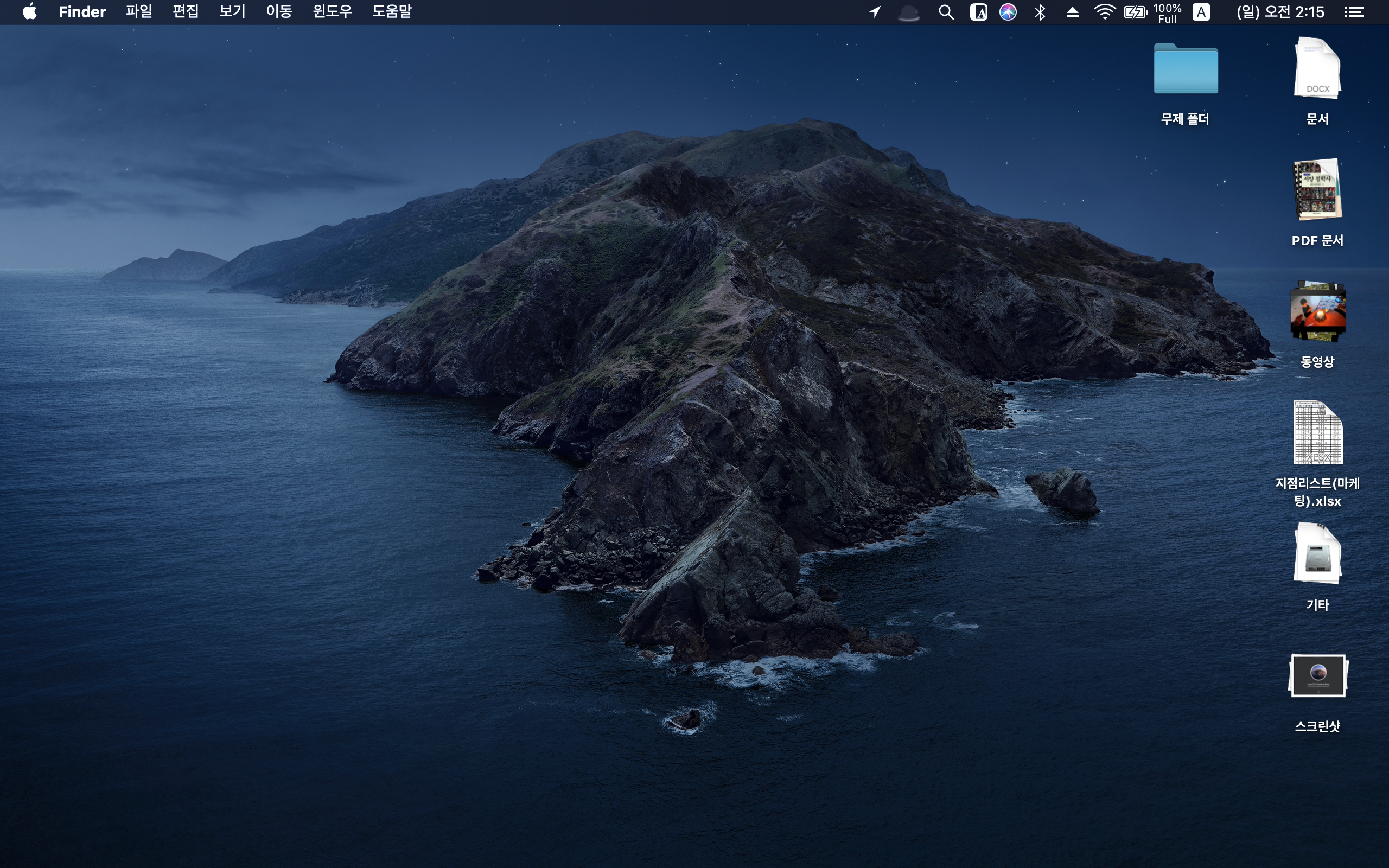Select the 무제 폴더 folder
The width and height of the screenshot is (1389, 868).
[1185, 69]
